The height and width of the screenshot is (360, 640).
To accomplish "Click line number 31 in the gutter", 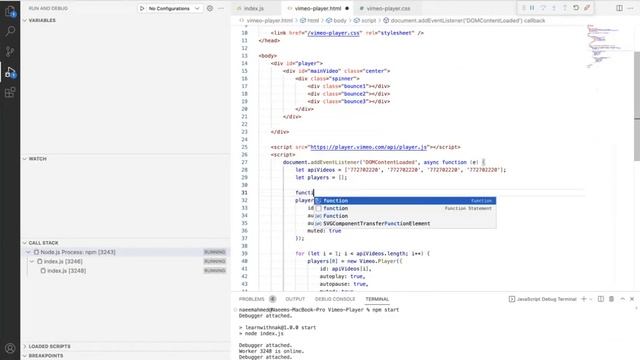I will pos(244,193).
